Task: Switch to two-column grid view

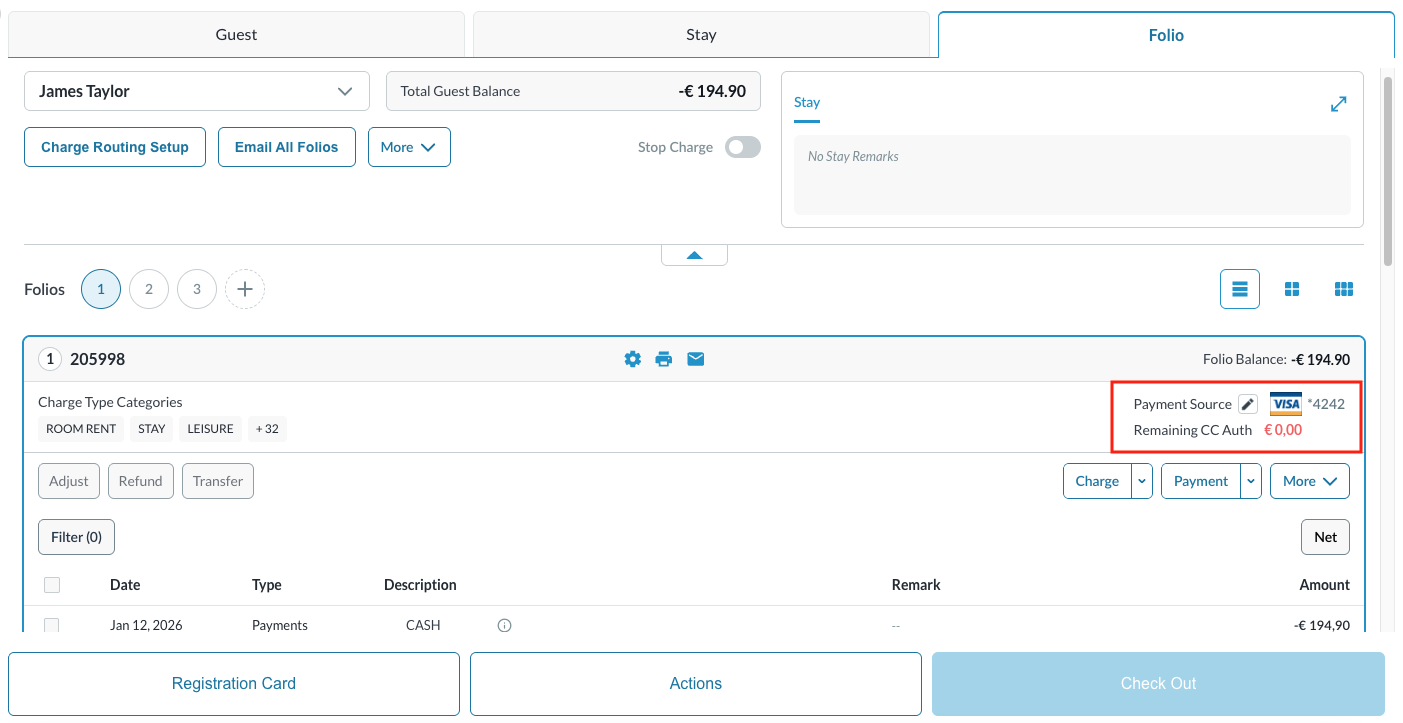Action: pyautogui.click(x=1292, y=289)
